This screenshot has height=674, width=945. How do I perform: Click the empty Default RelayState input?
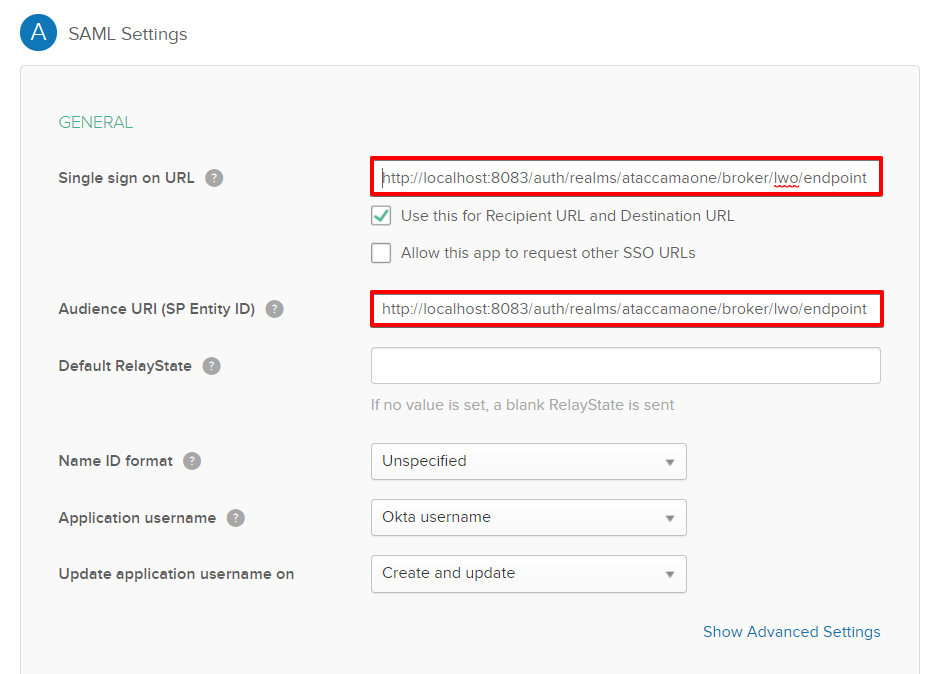tap(625, 366)
